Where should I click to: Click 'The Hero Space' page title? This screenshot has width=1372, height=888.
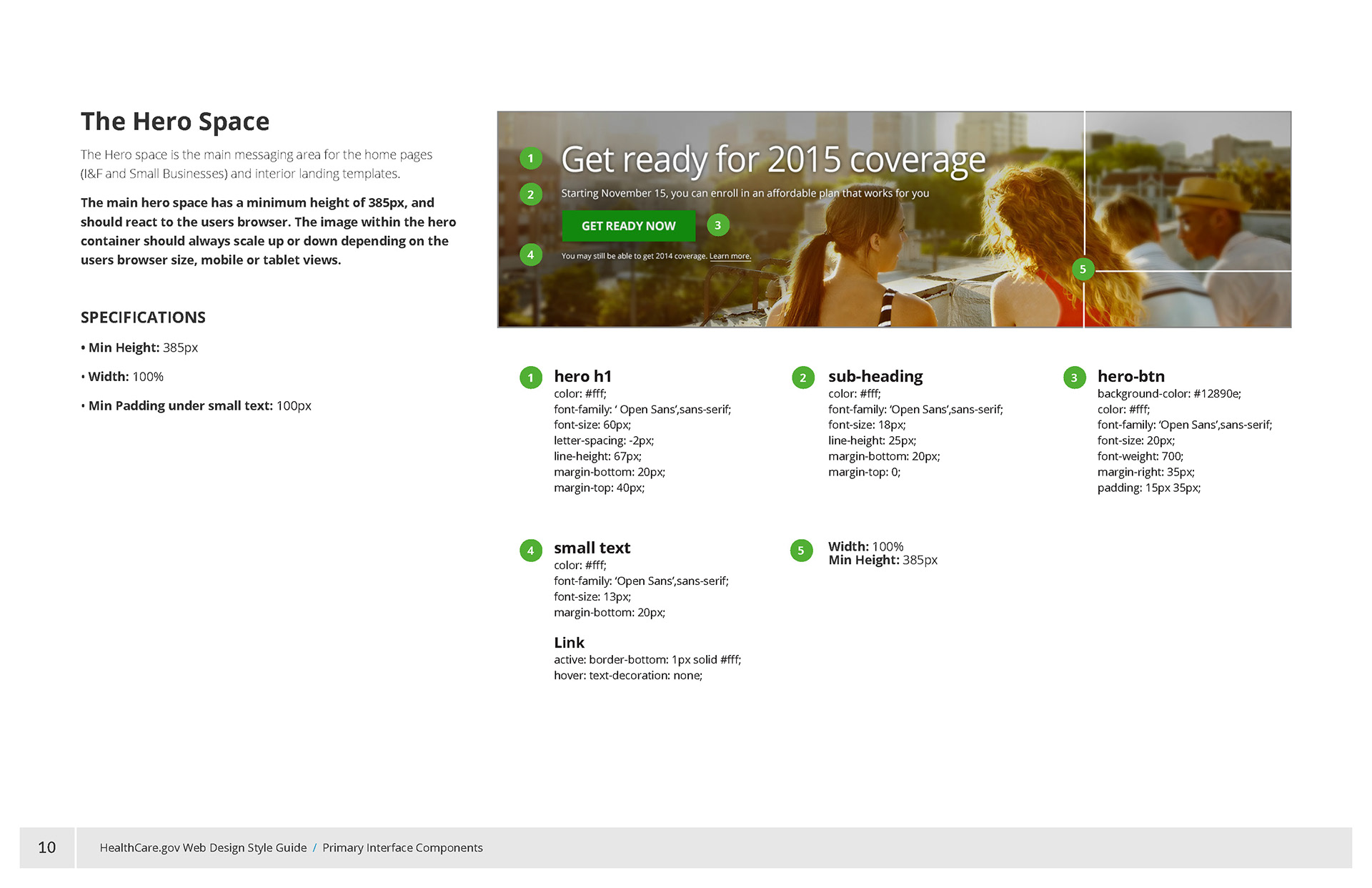[x=175, y=122]
